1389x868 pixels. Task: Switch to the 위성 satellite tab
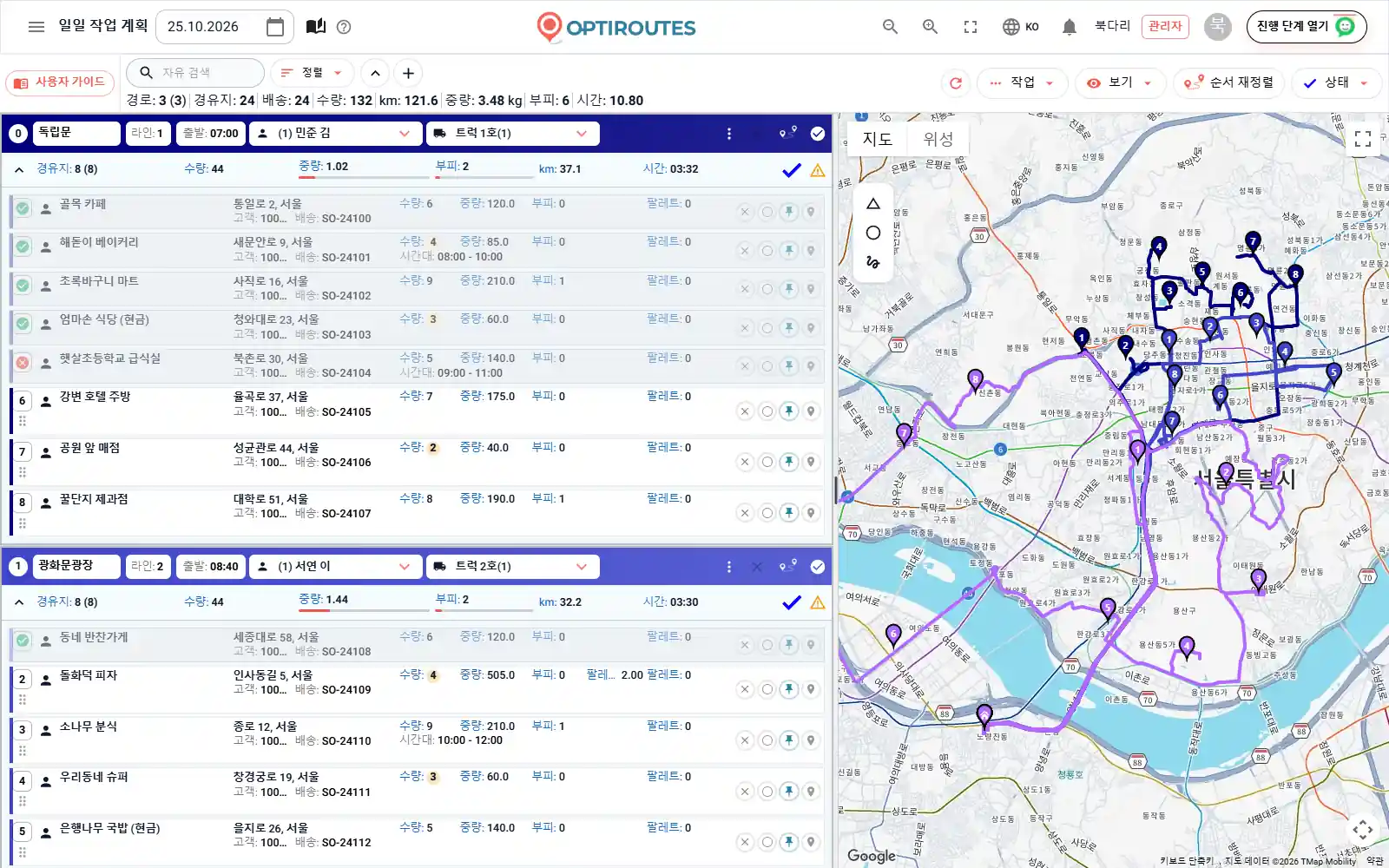938,139
